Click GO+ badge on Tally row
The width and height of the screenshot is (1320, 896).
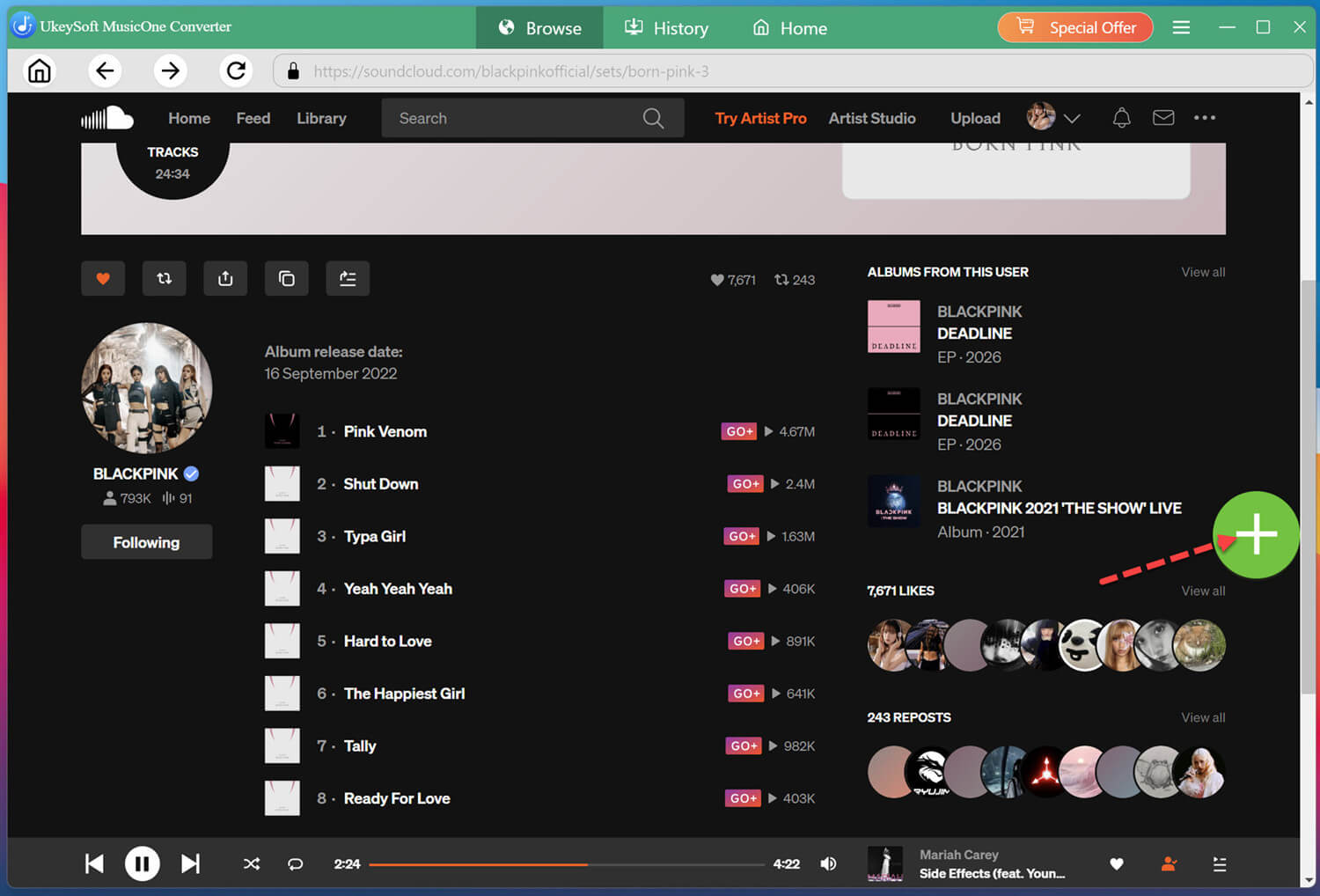744,745
